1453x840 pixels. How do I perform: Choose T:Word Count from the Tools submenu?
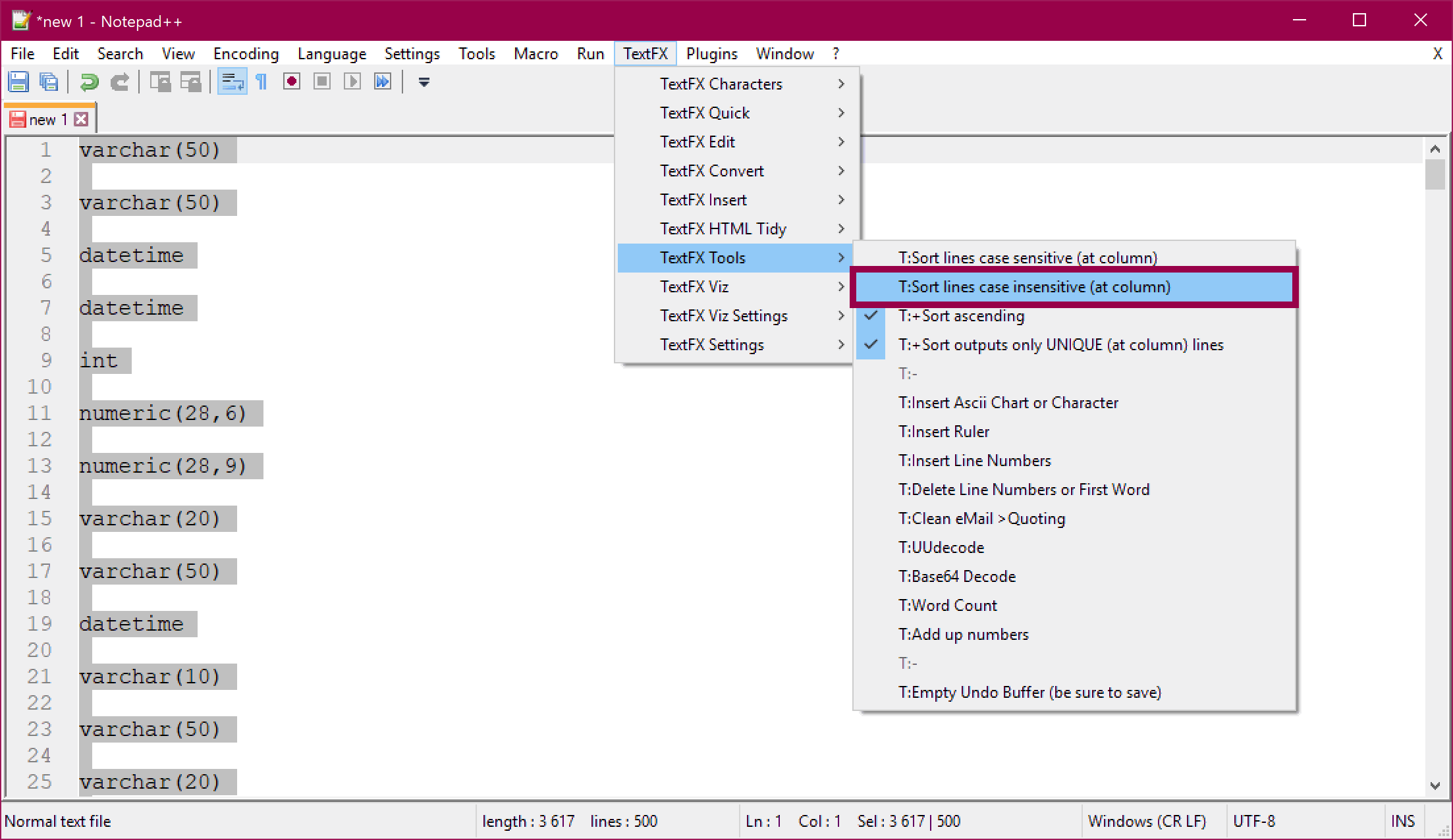click(x=947, y=606)
